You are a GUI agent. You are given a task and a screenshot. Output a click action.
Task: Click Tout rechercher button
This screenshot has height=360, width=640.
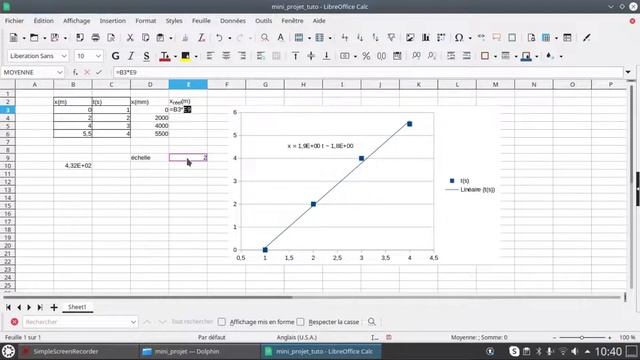pos(192,322)
